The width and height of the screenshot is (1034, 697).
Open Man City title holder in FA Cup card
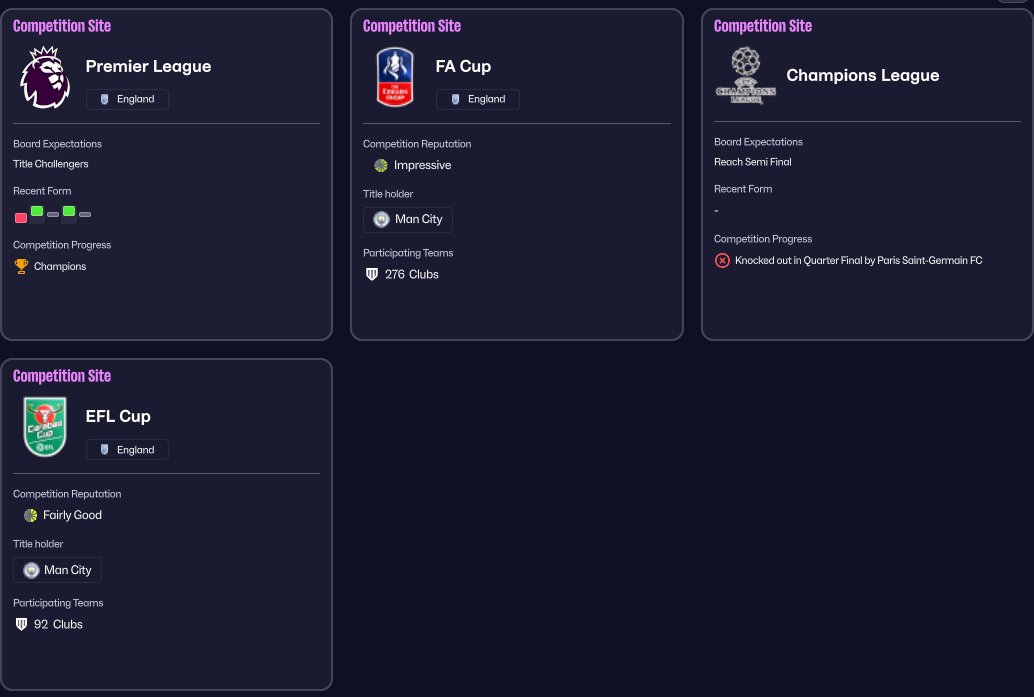click(408, 220)
